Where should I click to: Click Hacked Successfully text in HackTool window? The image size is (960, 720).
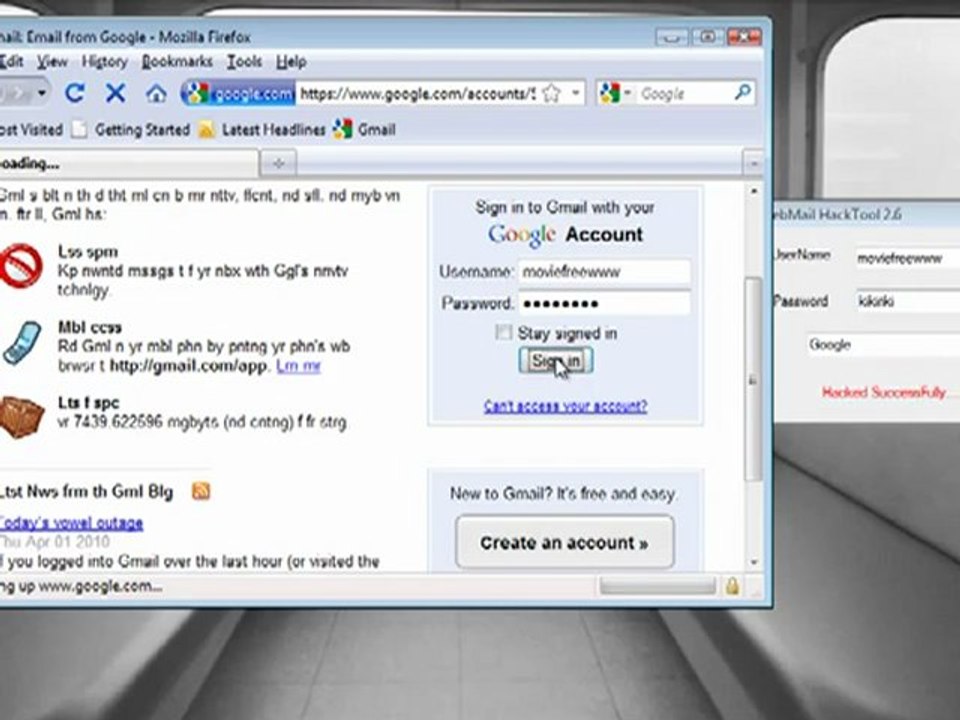click(x=883, y=392)
